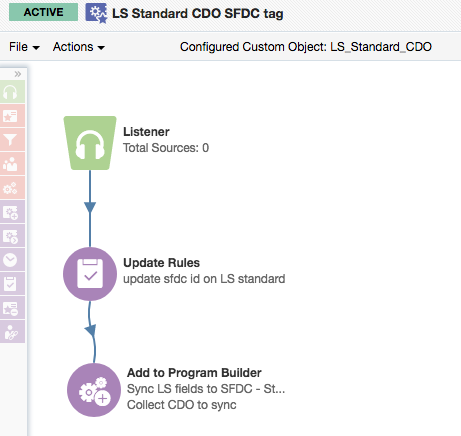Open the File dropdown menu
The width and height of the screenshot is (461, 436).
click(x=24, y=47)
